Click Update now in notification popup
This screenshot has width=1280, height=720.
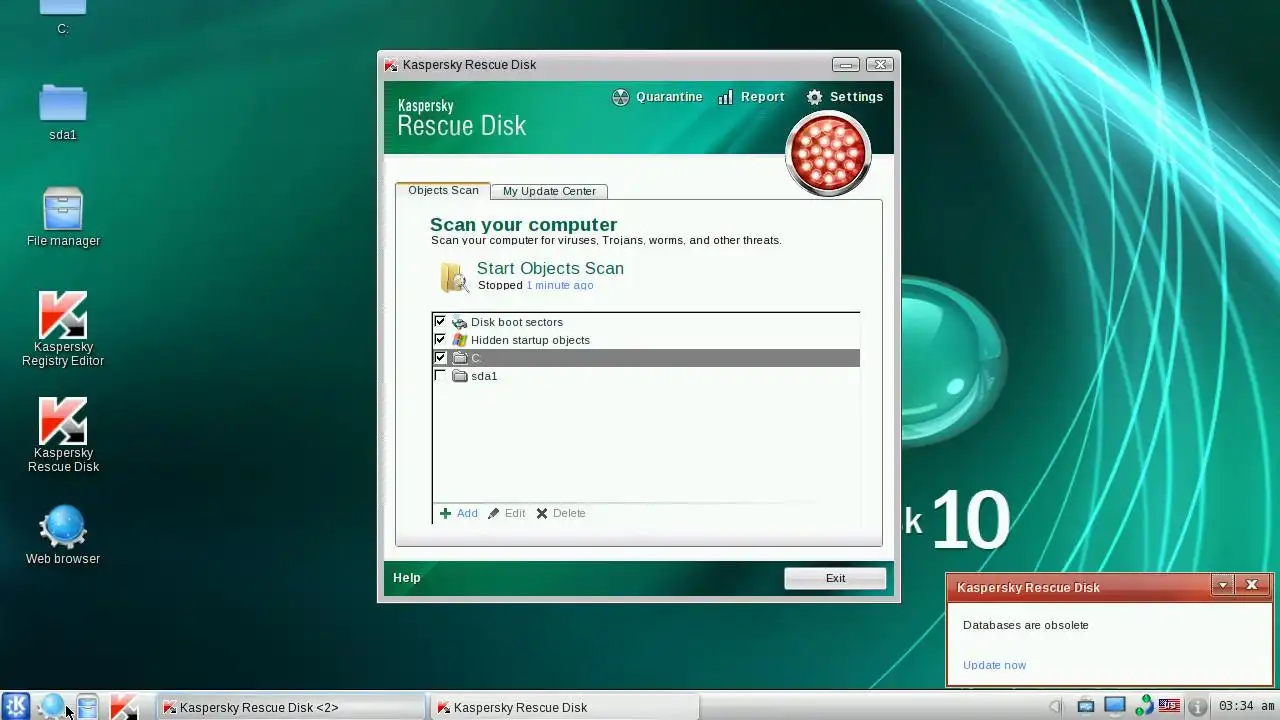point(994,665)
